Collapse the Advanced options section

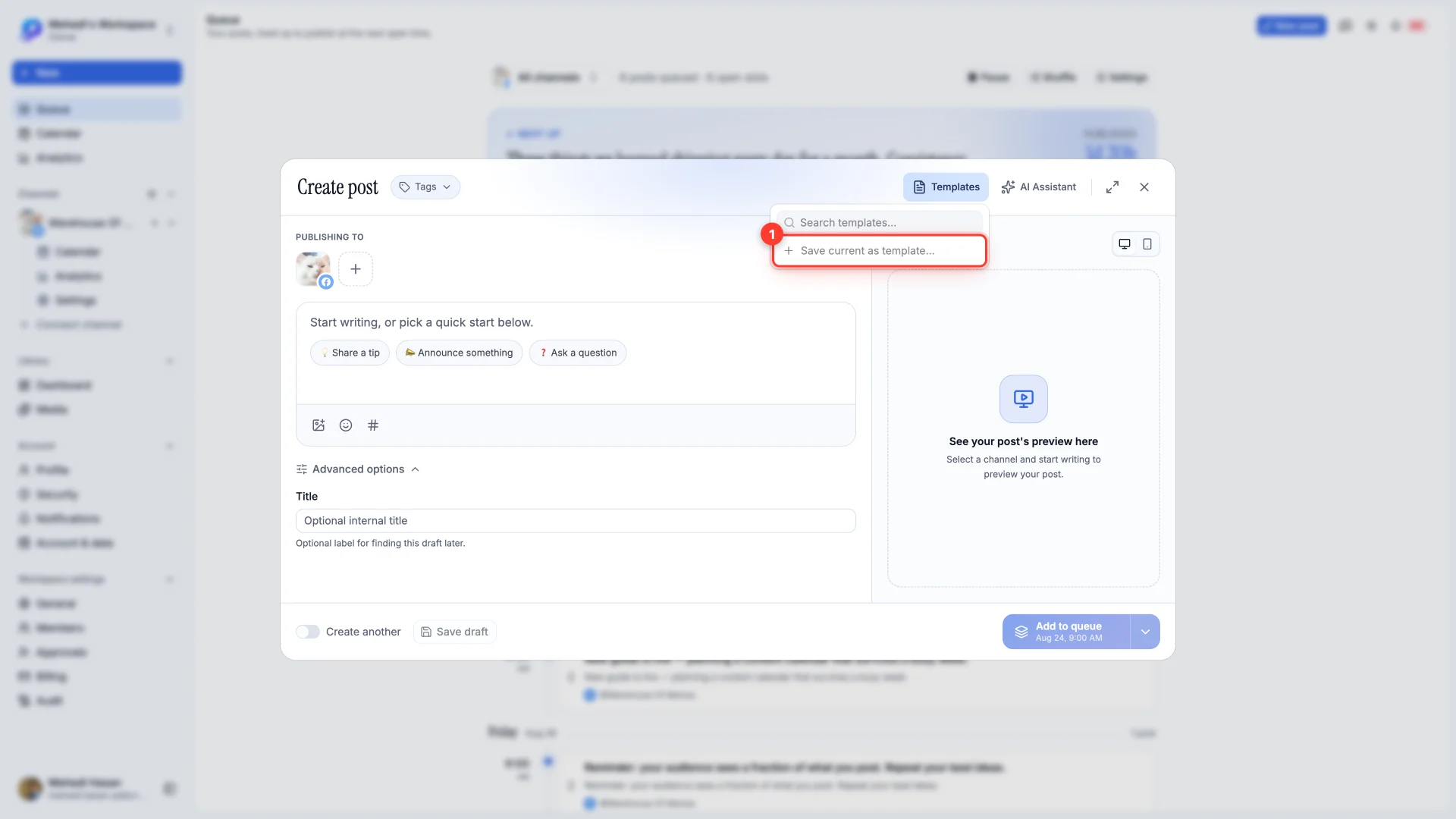click(x=358, y=469)
